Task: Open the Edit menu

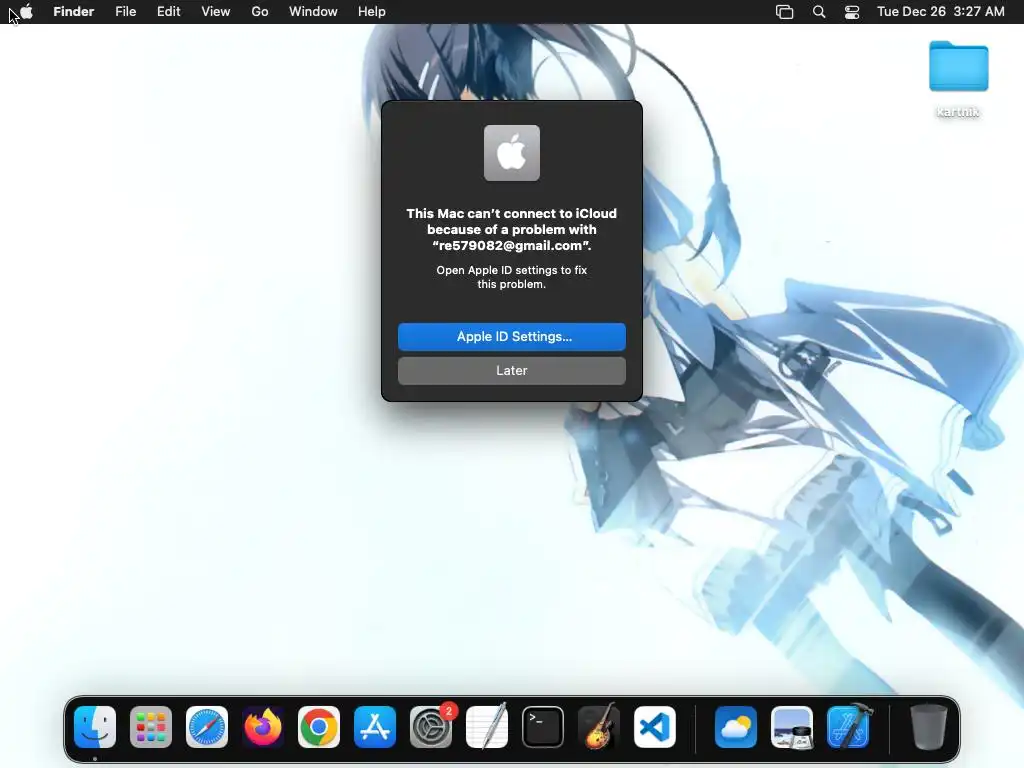Action: (x=168, y=12)
